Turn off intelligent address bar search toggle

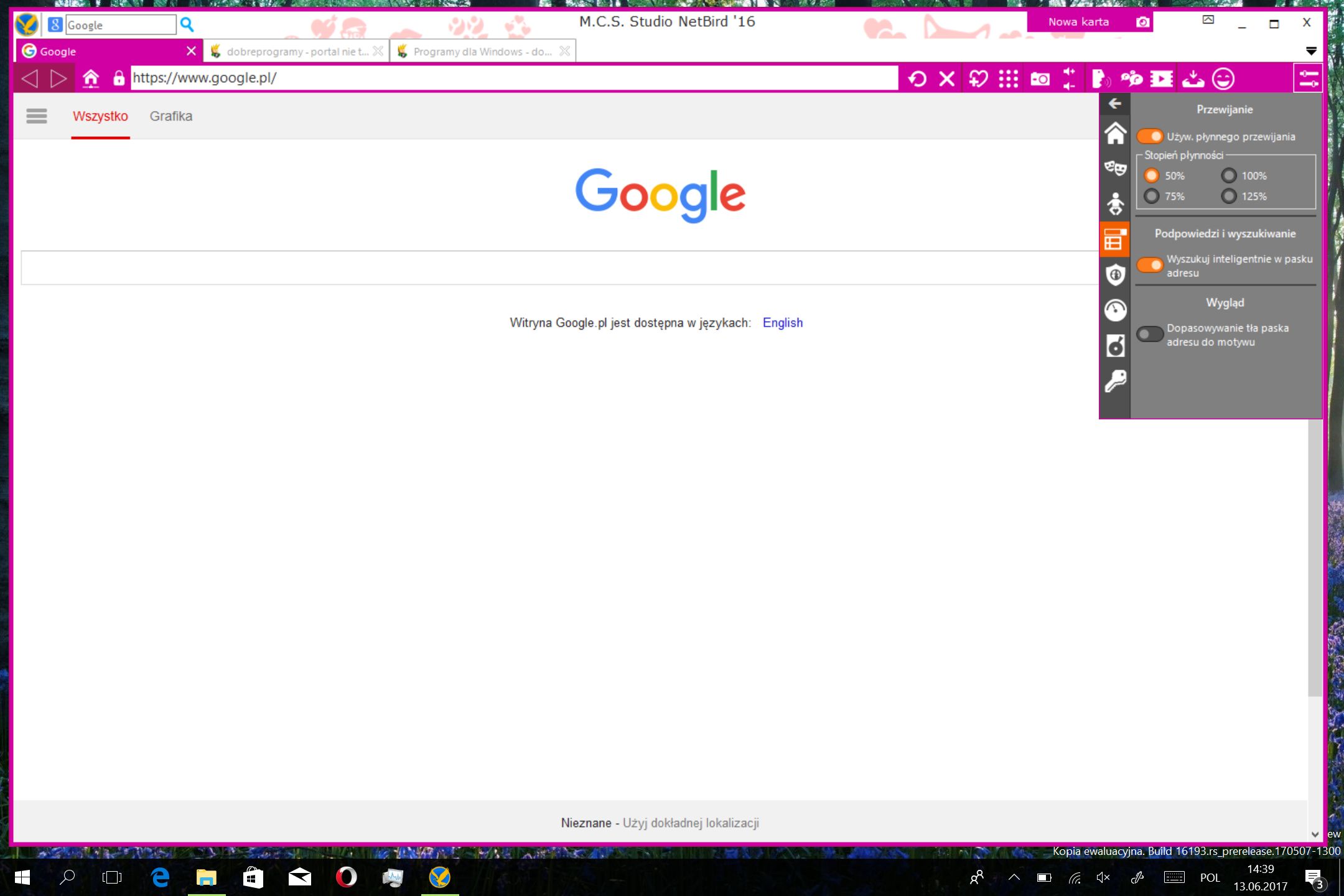click(1149, 265)
